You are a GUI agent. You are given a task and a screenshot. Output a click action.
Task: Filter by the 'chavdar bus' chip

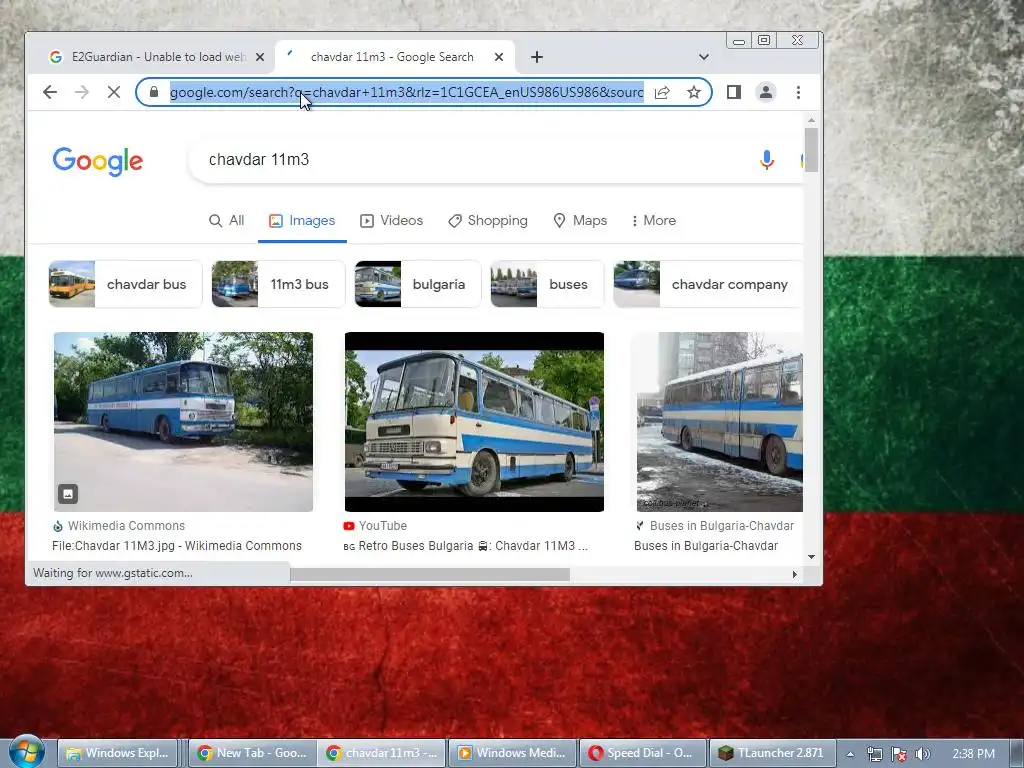pyautogui.click(x=125, y=284)
